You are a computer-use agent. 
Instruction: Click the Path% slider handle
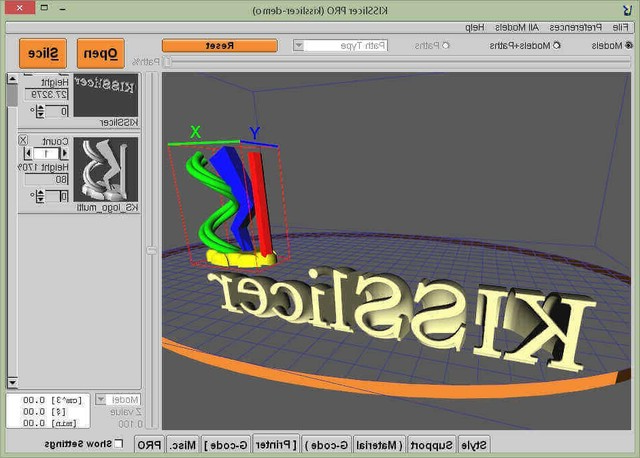point(168,61)
